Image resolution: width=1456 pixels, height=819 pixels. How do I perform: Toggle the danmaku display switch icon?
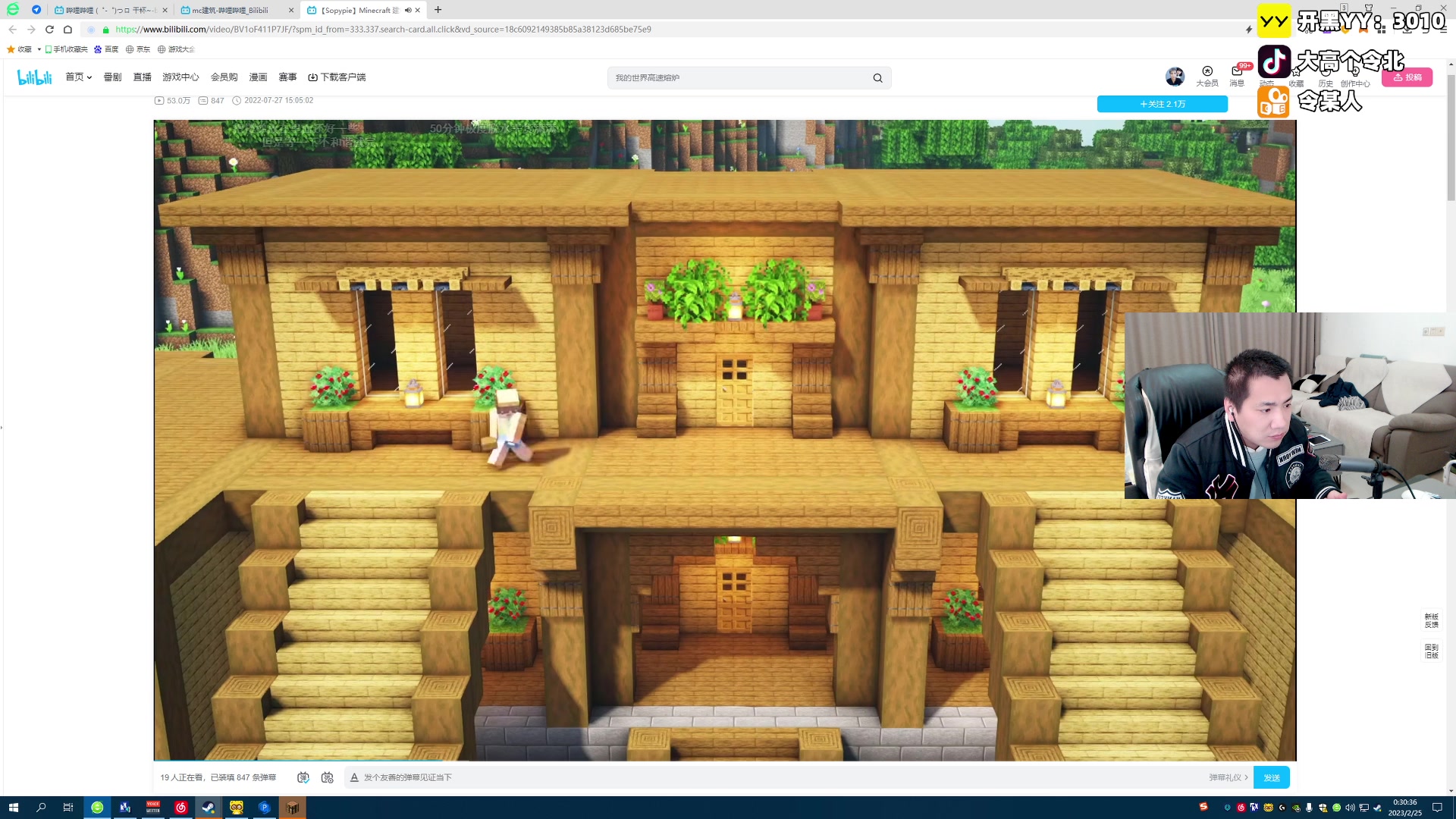tap(303, 778)
